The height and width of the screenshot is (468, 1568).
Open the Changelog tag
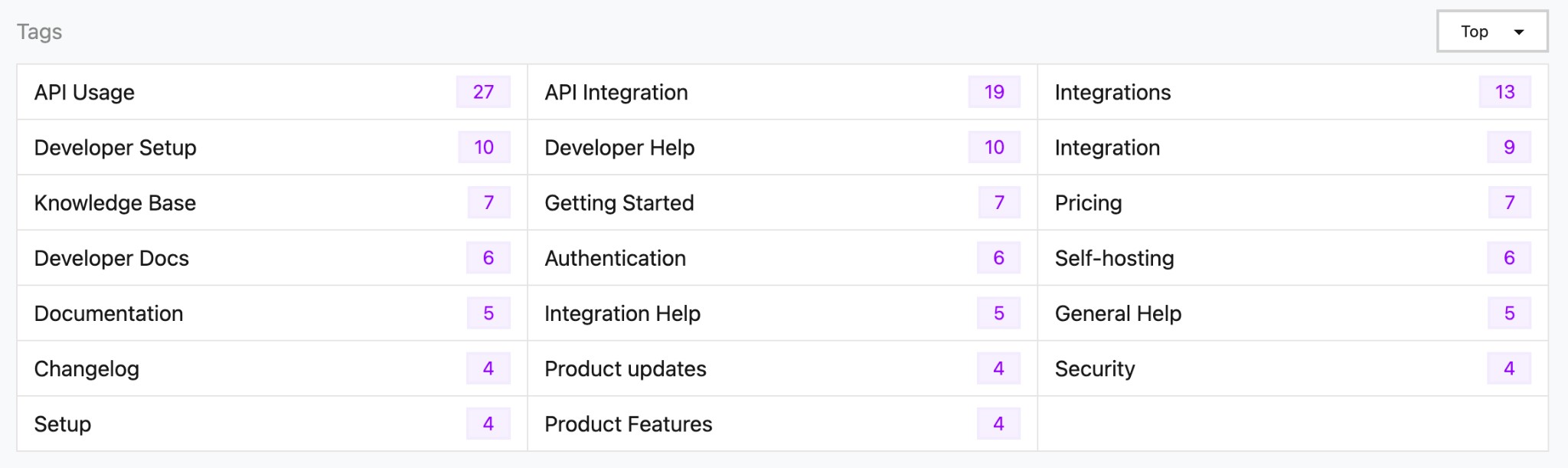tap(87, 369)
